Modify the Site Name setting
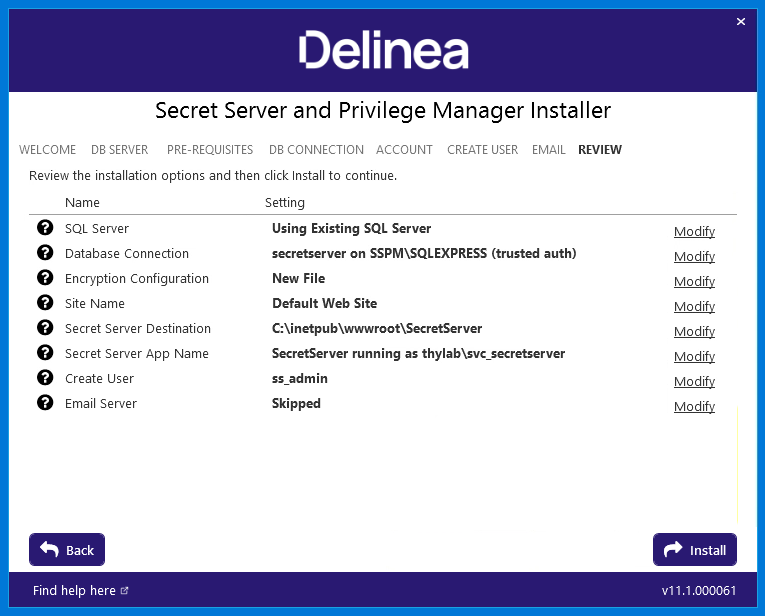 tap(694, 306)
